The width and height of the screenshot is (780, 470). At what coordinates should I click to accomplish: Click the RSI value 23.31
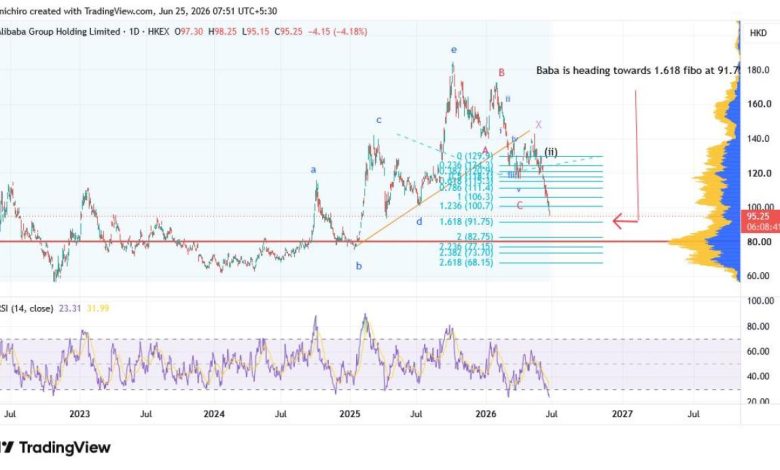70,308
